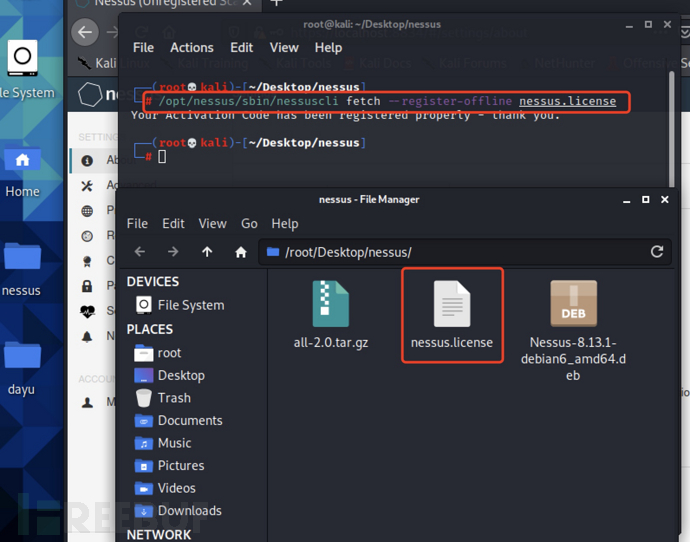The height and width of the screenshot is (542, 690).
Task: Close the File Manager window
Action: 665,199
